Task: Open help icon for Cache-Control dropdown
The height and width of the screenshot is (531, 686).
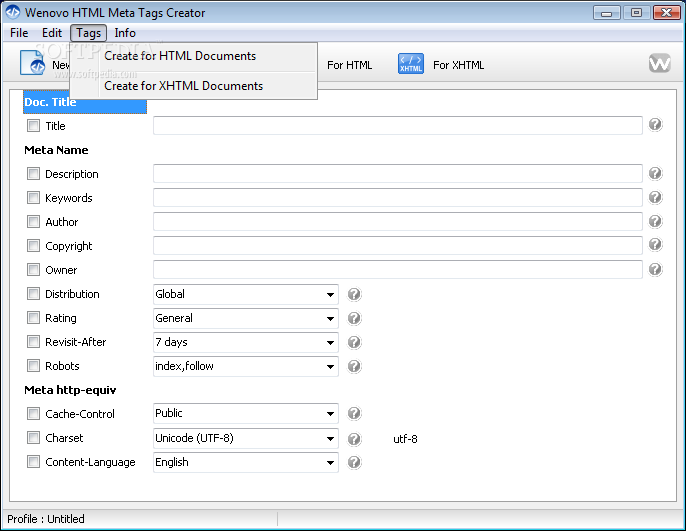Action: pyautogui.click(x=354, y=414)
